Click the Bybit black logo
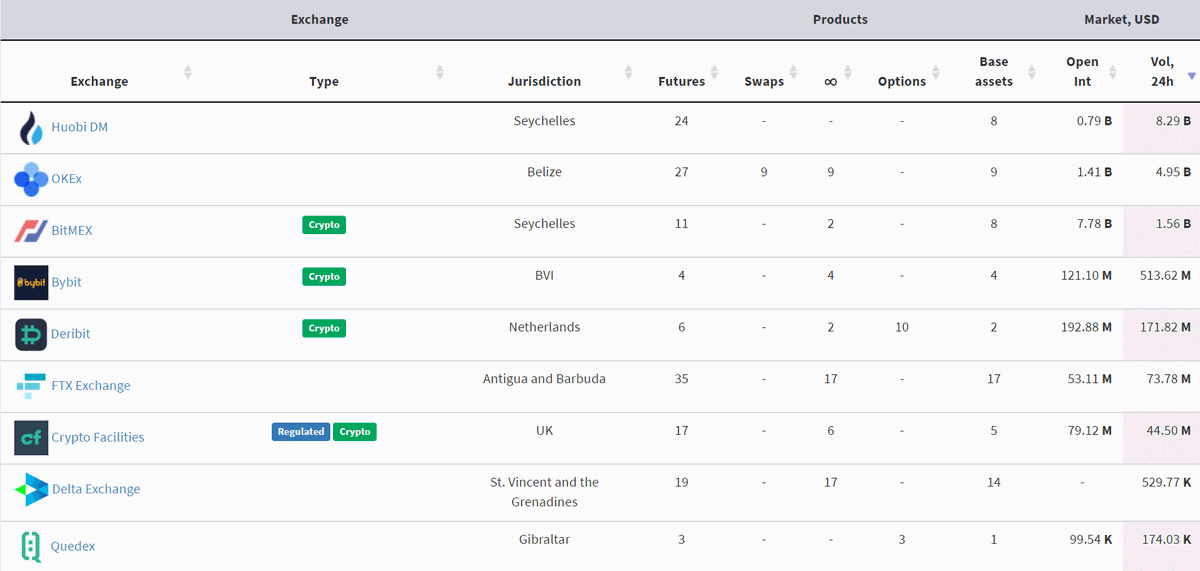The height and width of the screenshot is (571, 1200). tap(31, 282)
